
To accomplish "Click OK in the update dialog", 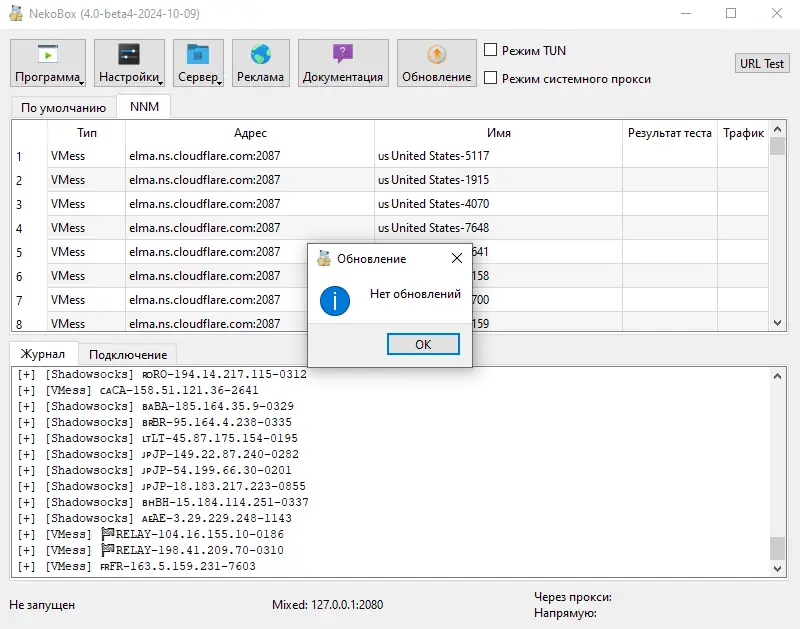I will click(423, 344).
